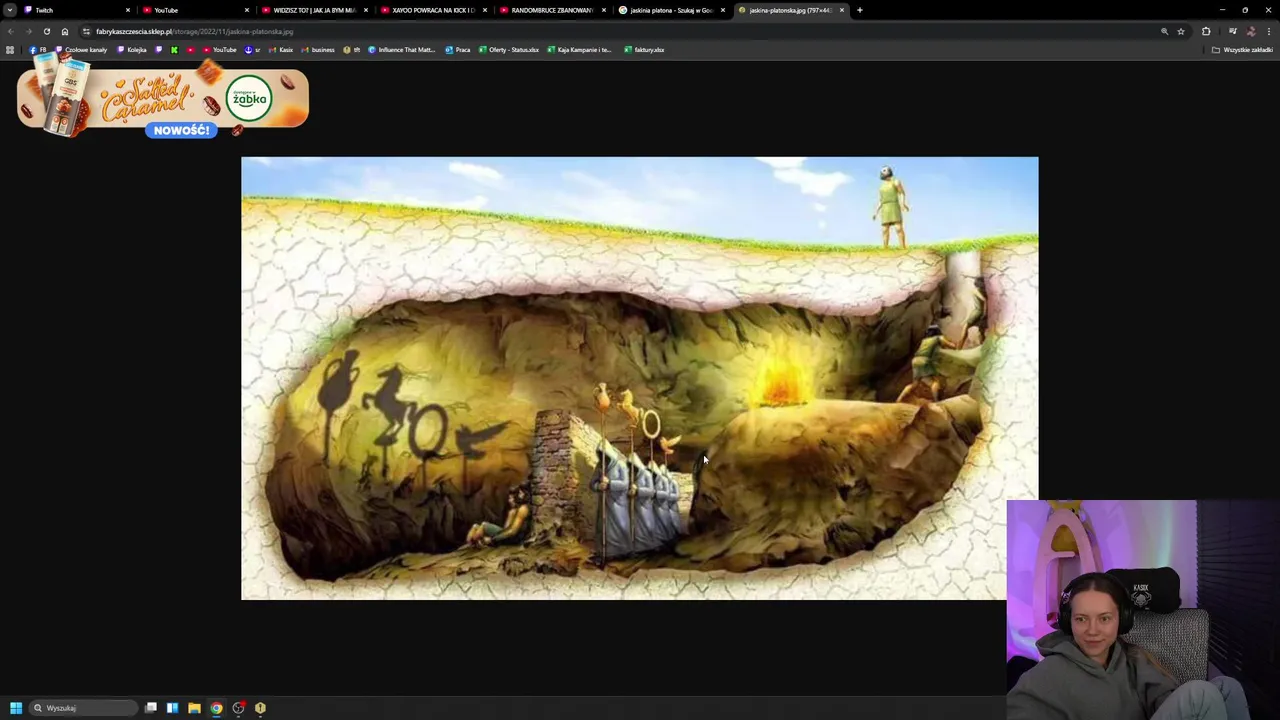
Task: Open the 'Kasix' bookmark
Action: point(281,50)
